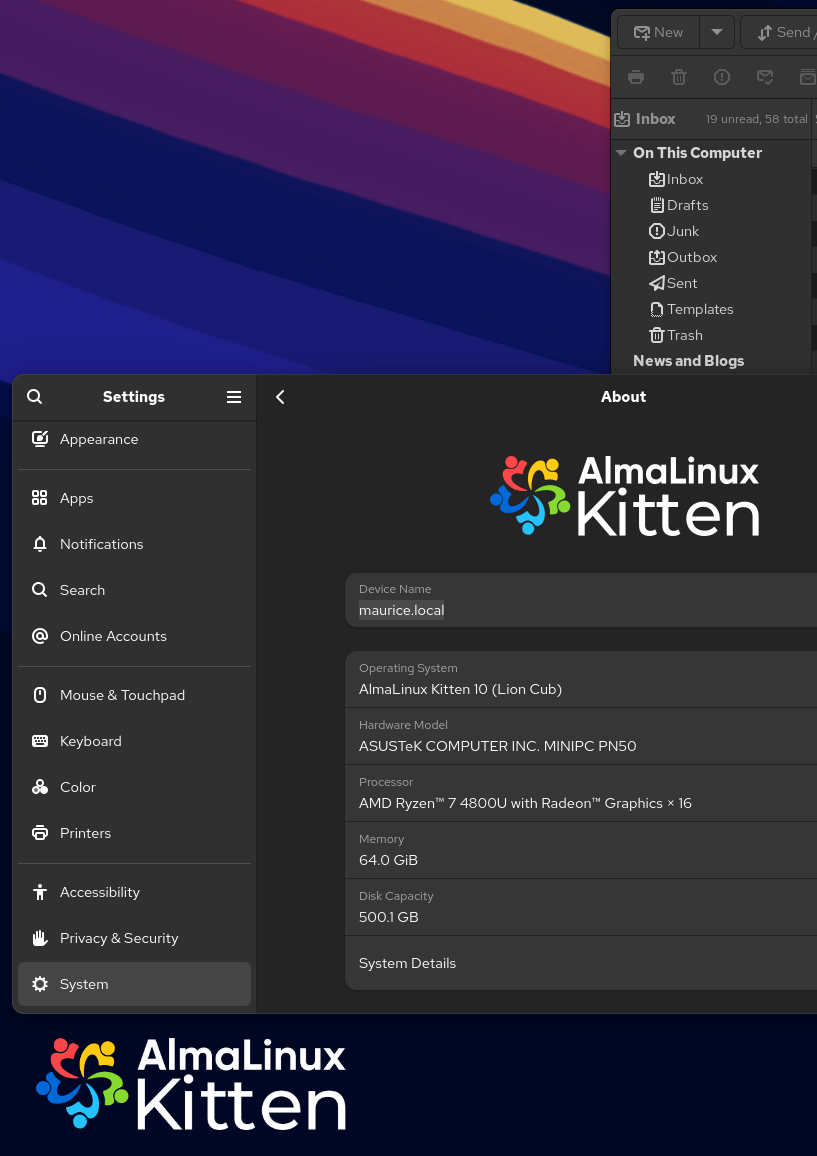Screen dimensions: 817x1156
Task: Open Notifications settings
Action: tap(134, 544)
